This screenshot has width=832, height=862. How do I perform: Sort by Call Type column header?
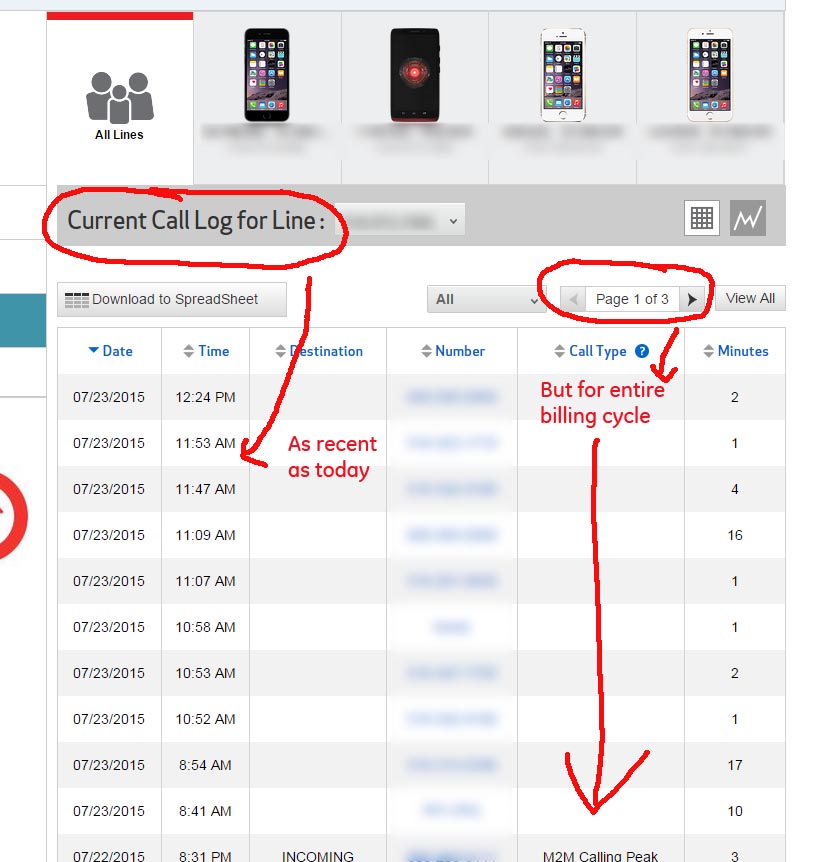point(590,351)
